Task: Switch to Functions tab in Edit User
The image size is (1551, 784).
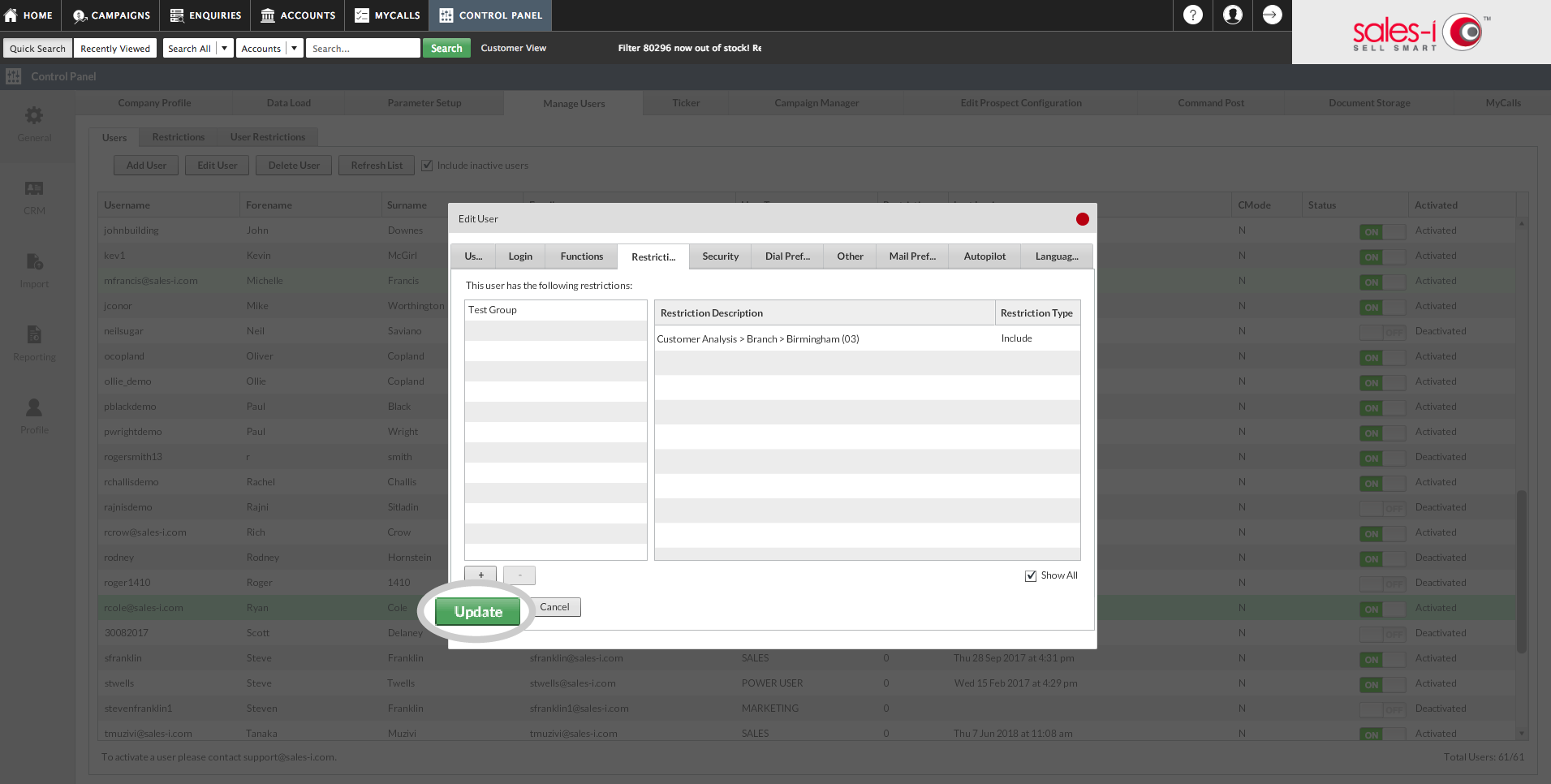Action: [x=582, y=256]
